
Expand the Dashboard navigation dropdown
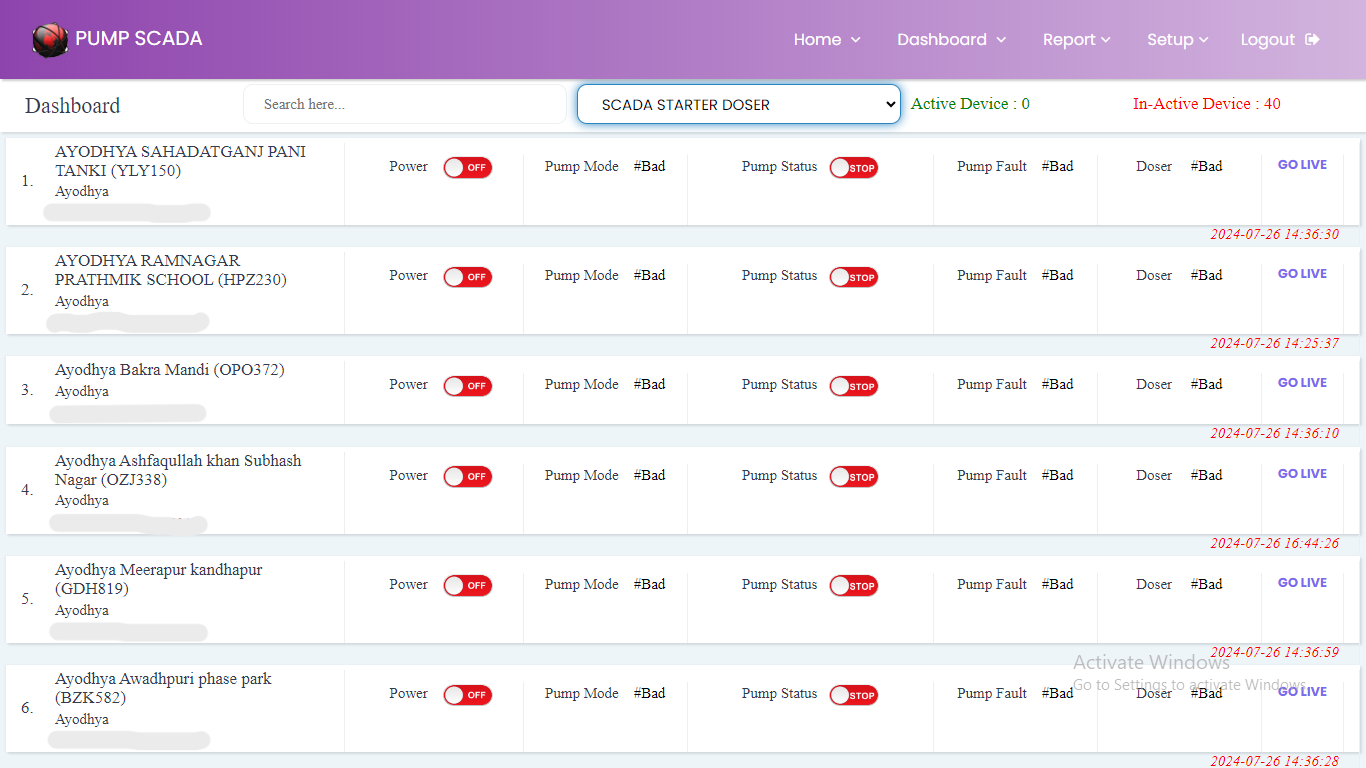click(x=951, y=40)
